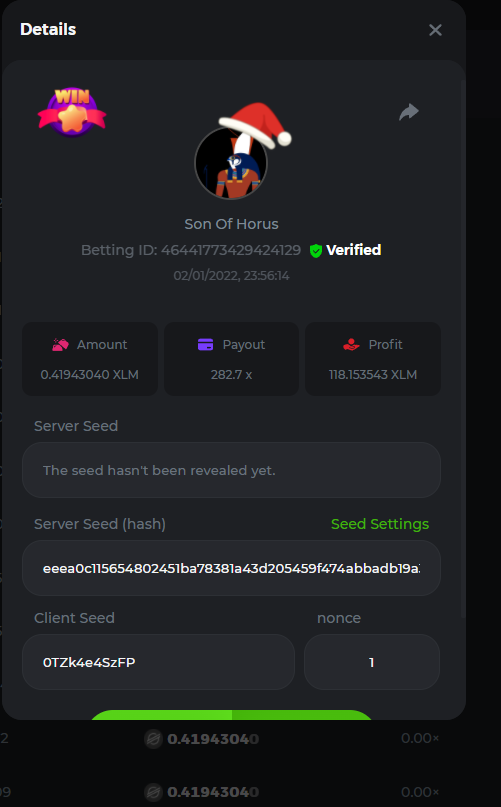Click the nonce value field
This screenshot has width=501, height=807.
tap(372, 662)
